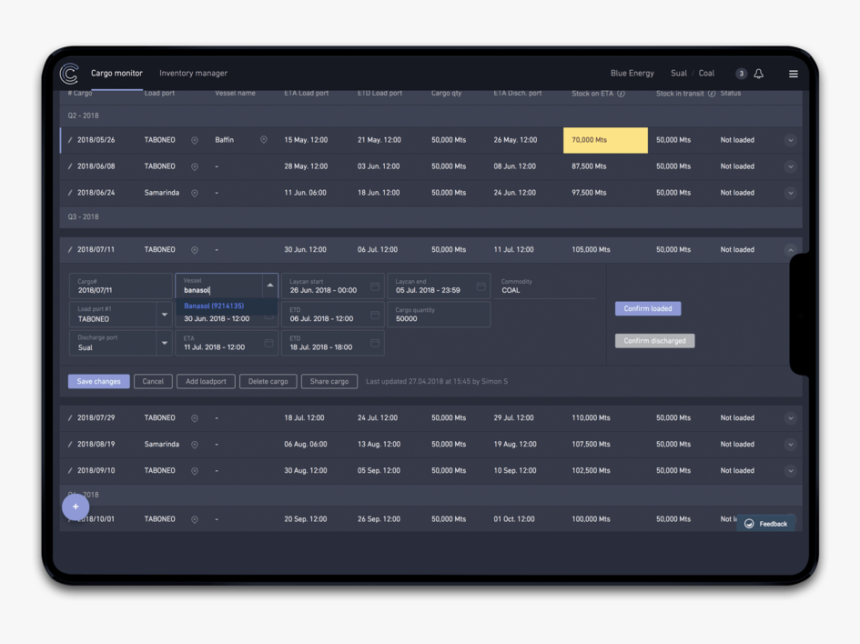The height and width of the screenshot is (644, 860).
Task: Click the blue plus button to add cargo
Action: (x=74, y=507)
